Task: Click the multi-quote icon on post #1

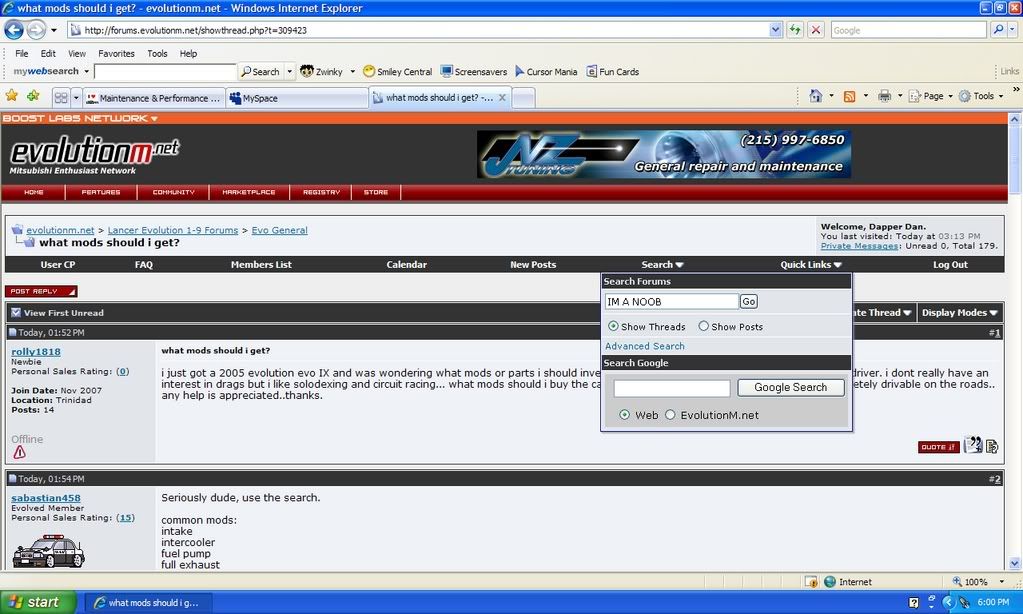Action: click(x=973, y=446)
